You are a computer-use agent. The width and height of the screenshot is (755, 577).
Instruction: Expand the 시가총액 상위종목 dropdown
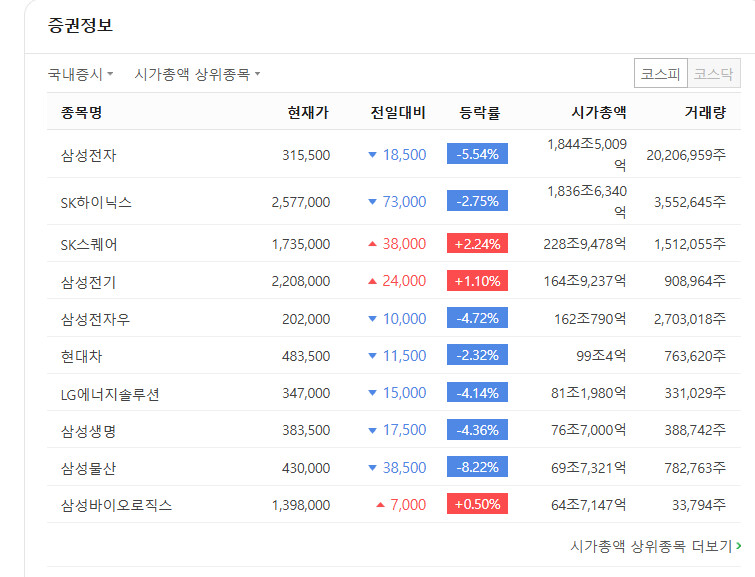pos(197,74)
